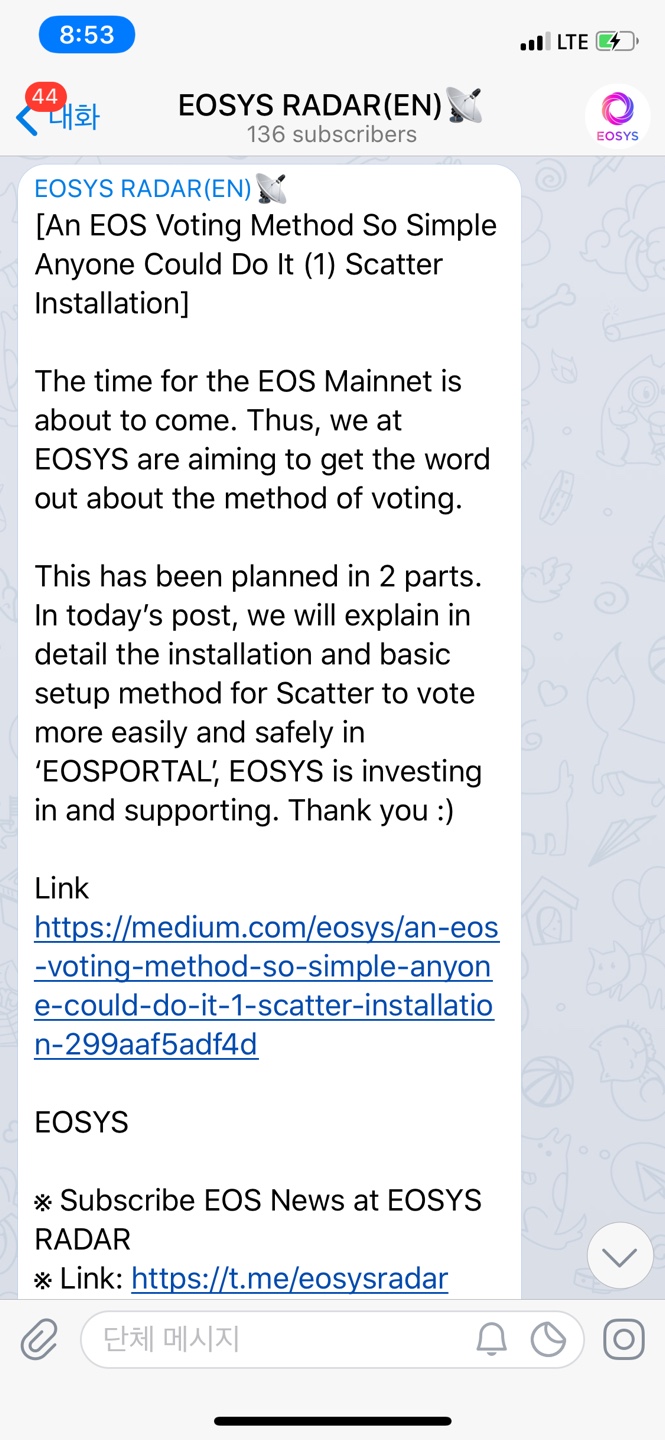The height and width of the screenshot is (1440, 665).
Task: Type in the broadcast message field
Action: [x=280, y=1339]
